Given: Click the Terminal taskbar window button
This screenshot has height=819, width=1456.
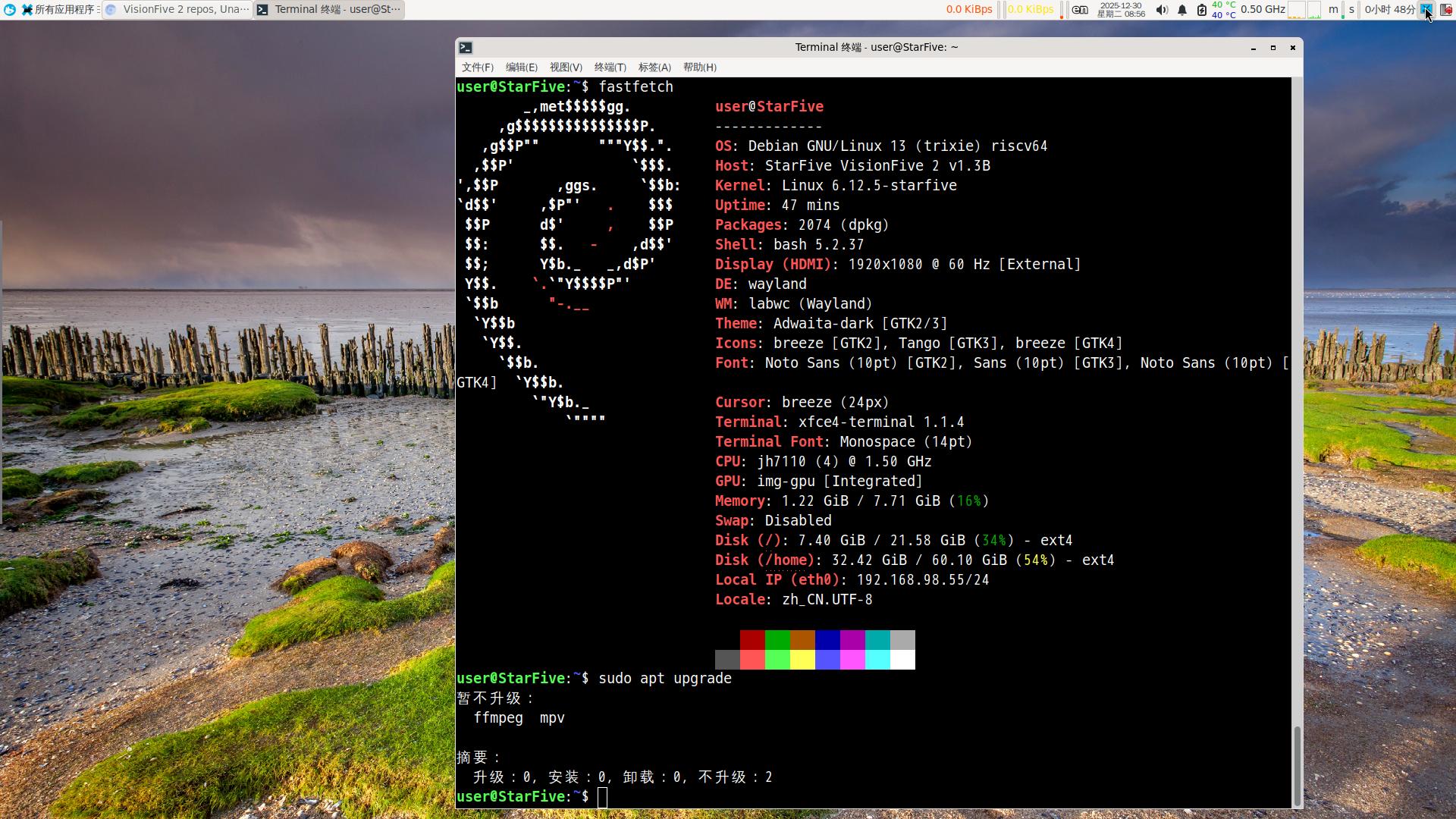Looking at the screenshot, I should [x=328, y=10].
